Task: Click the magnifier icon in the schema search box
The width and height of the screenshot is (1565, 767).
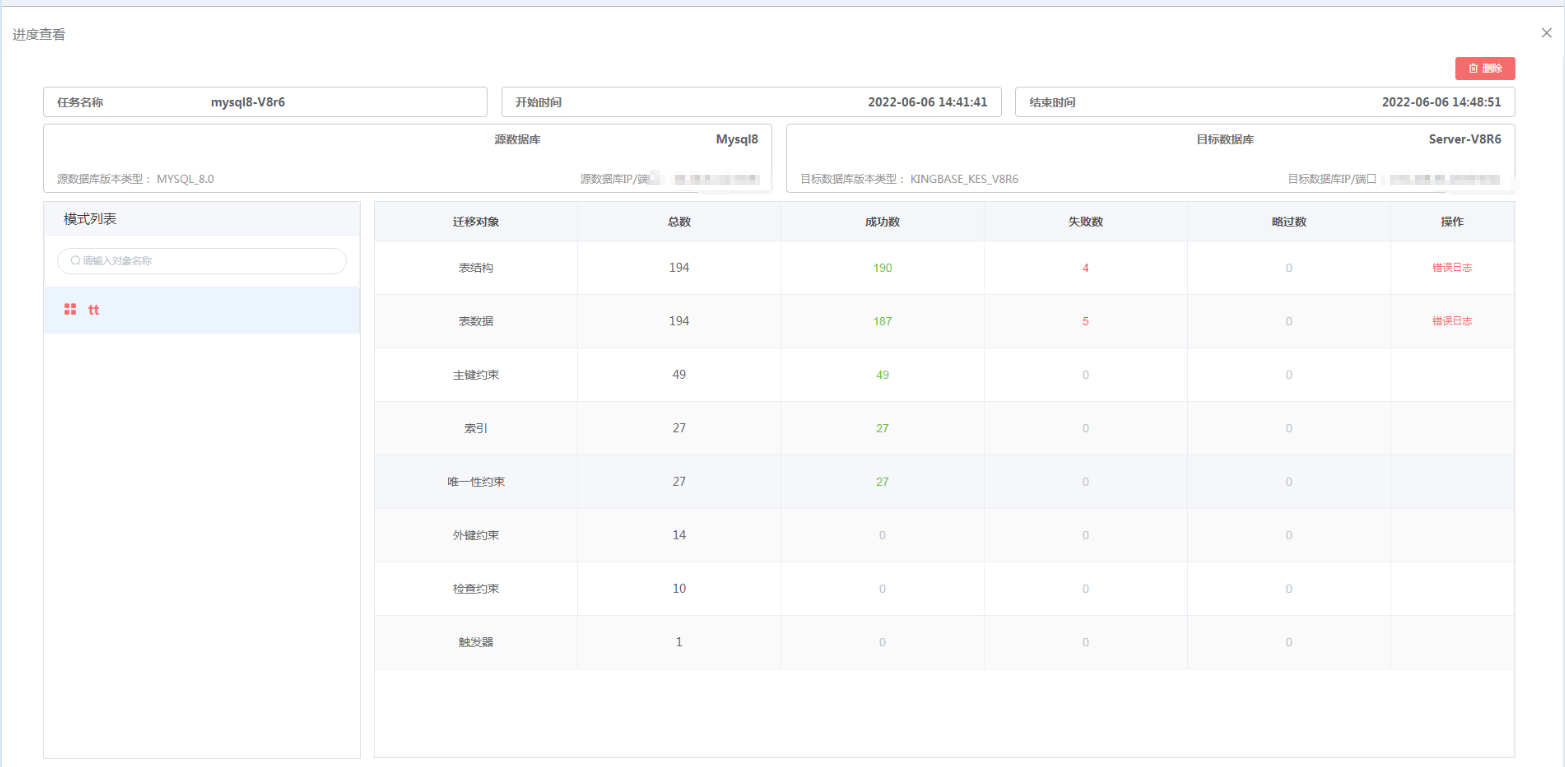Action: (74, 261)
